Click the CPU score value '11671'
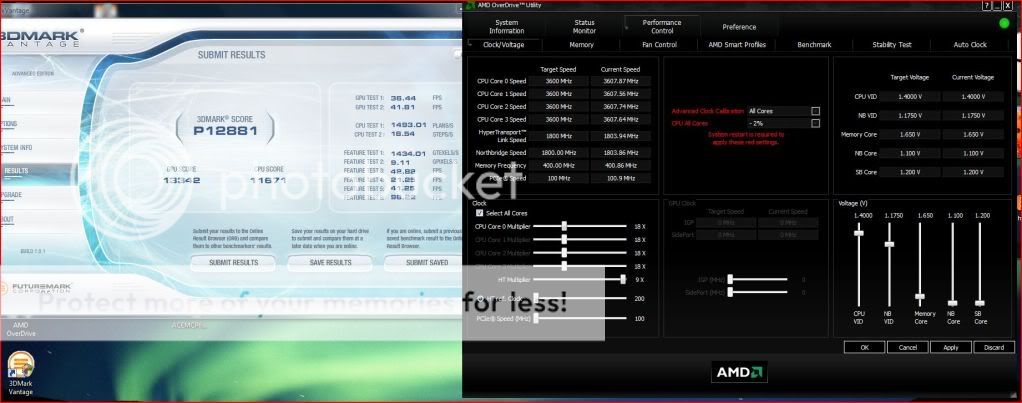The height and width of the screenshot is (403, 1022). tap(267, 181)
